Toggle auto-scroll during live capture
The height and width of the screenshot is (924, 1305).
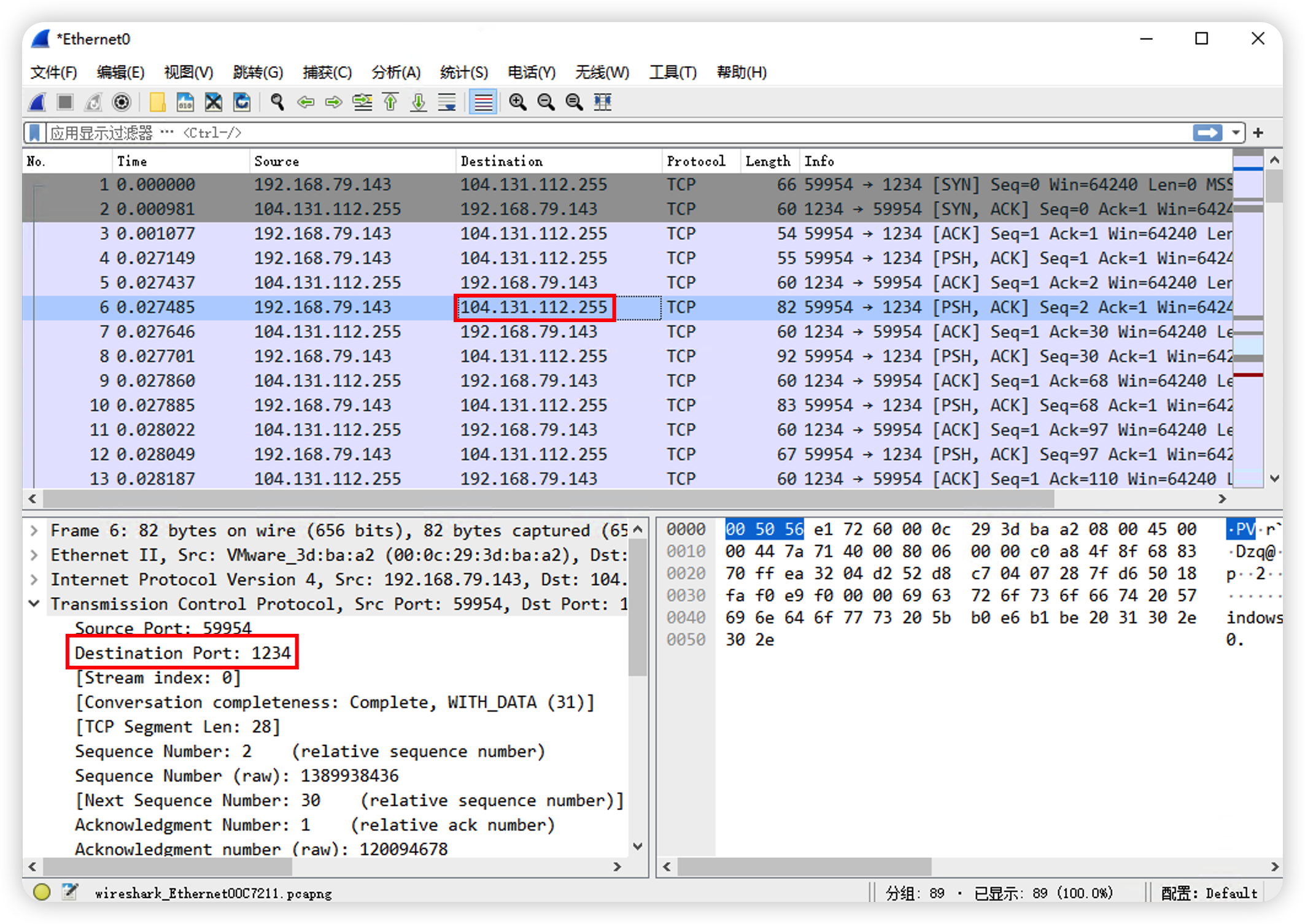click(447, 102)
